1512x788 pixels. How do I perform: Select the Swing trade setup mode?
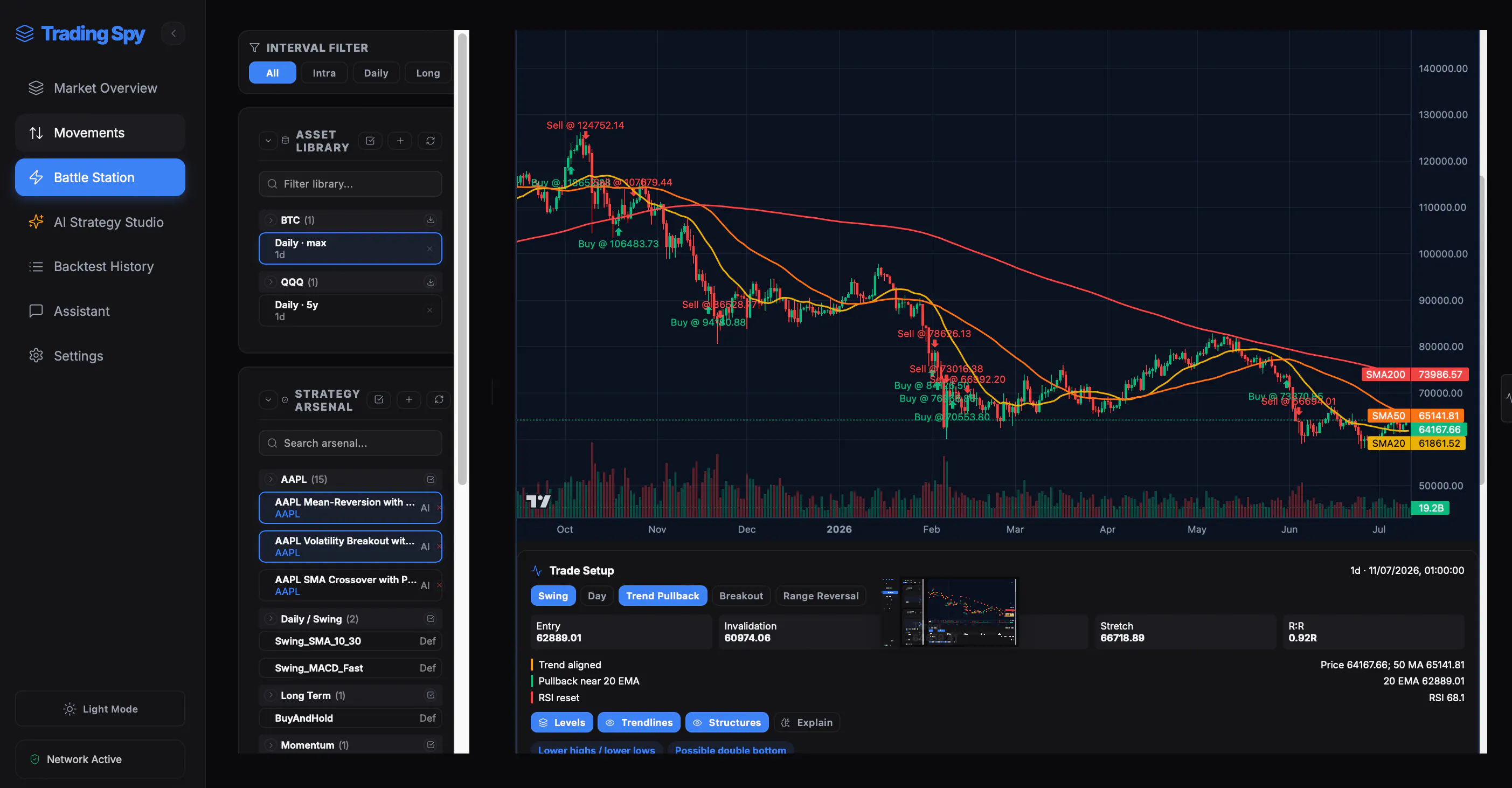(x=553, y=596)
